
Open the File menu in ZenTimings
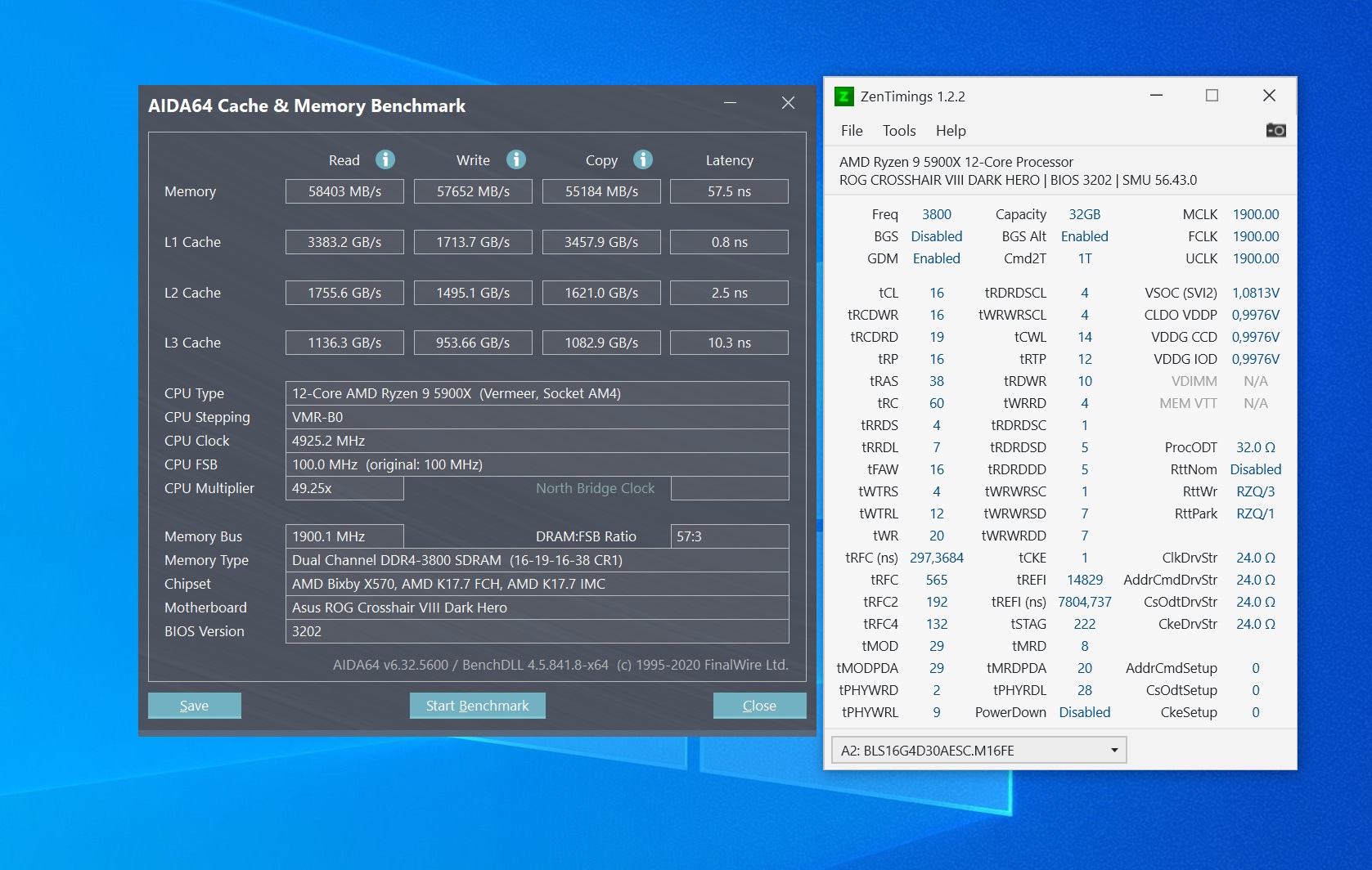852,131
